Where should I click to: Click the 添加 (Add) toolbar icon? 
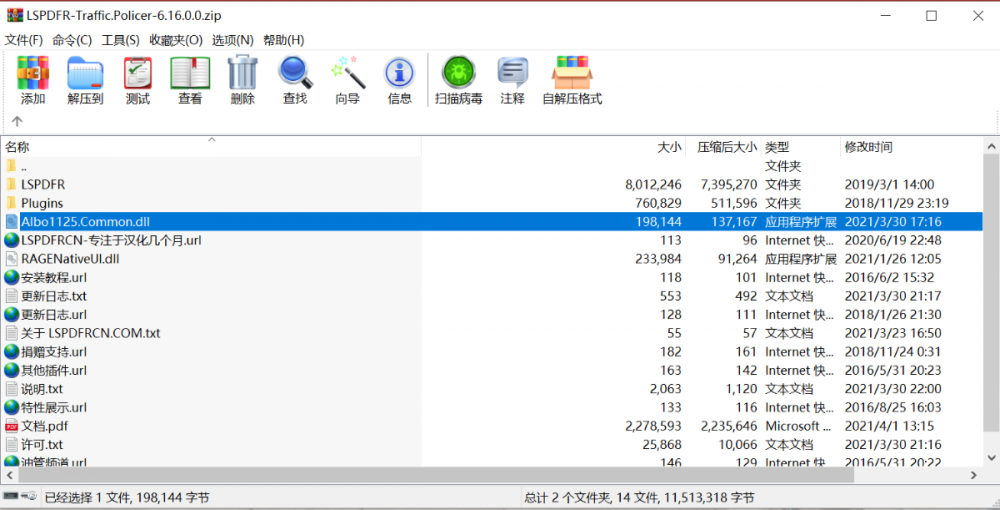tap(33, 73)
